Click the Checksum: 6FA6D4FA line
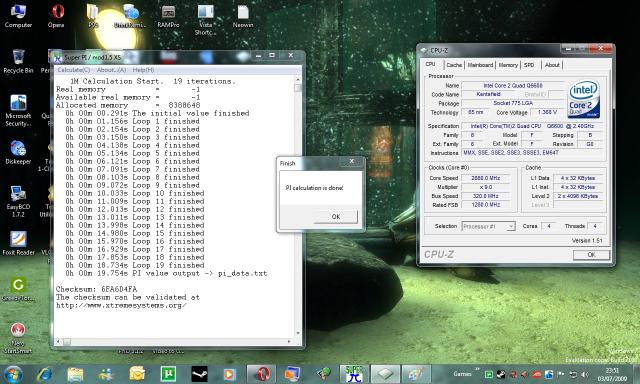640x384 pixels. (96, 289)
